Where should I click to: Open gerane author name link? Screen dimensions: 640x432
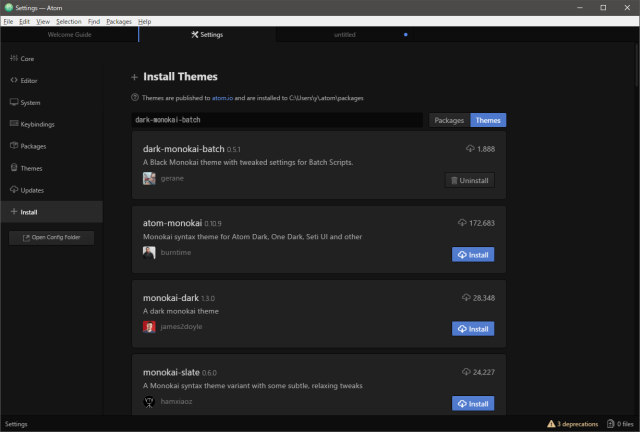click(172, 178)
